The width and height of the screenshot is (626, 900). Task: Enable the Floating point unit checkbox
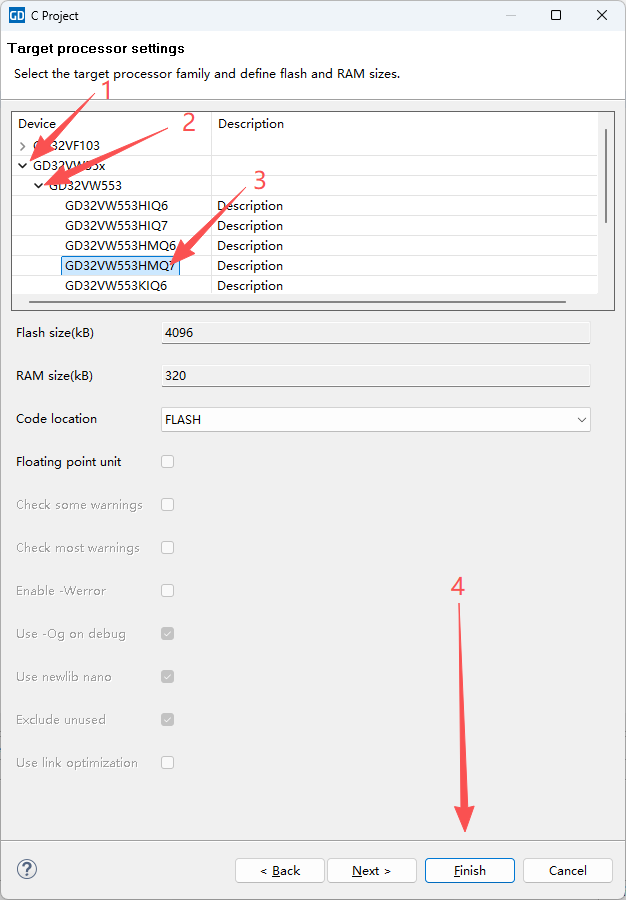point(168,461)
